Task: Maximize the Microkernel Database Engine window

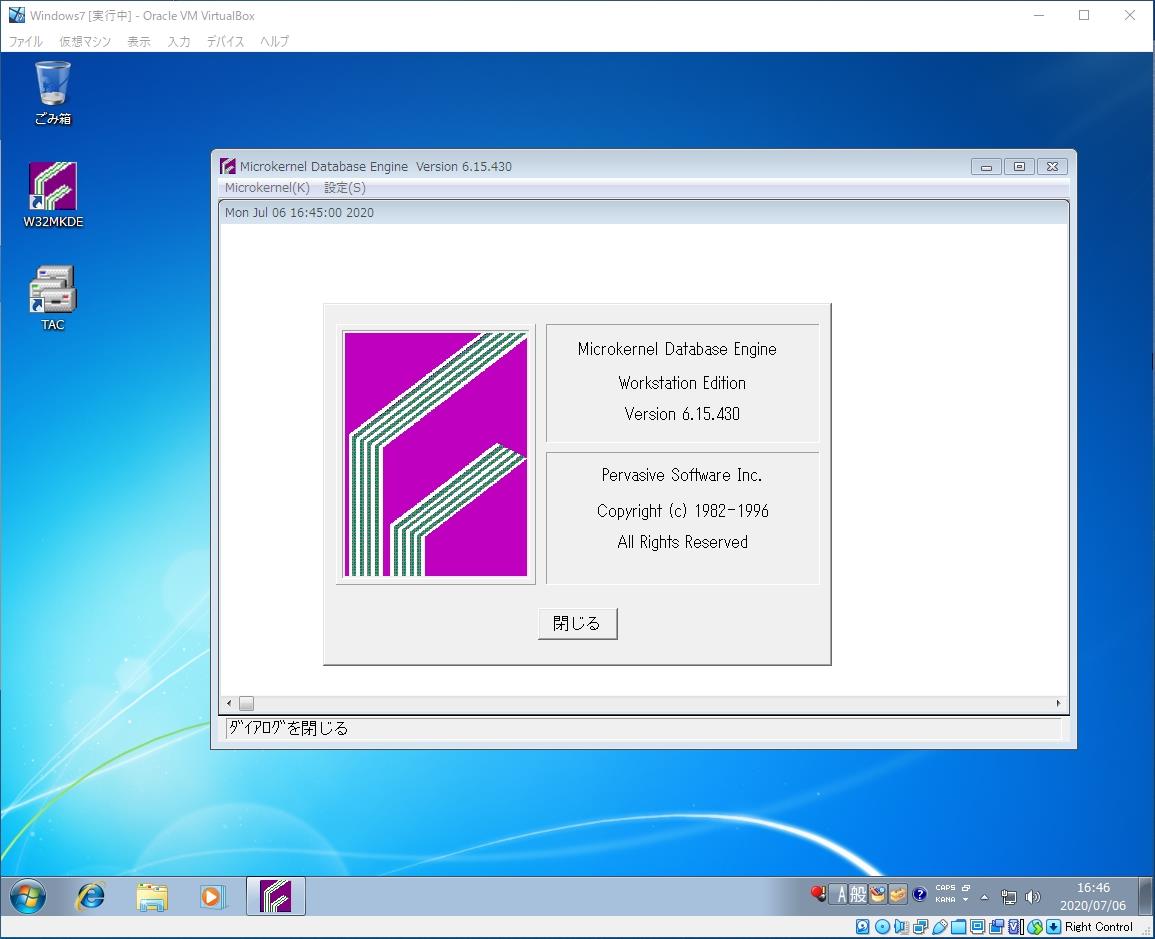Action: coord(1019,167)
